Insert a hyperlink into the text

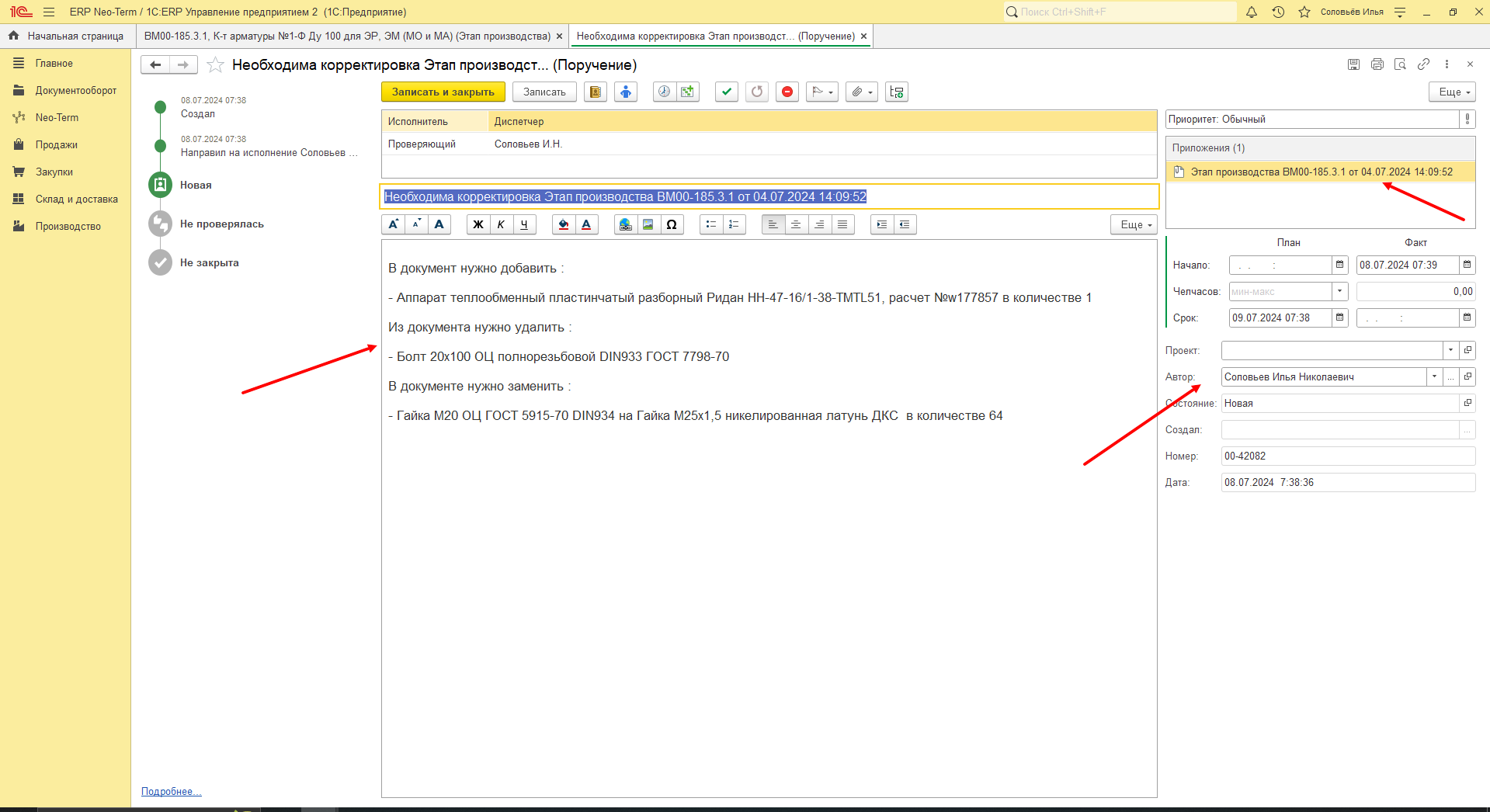point(626,224)
